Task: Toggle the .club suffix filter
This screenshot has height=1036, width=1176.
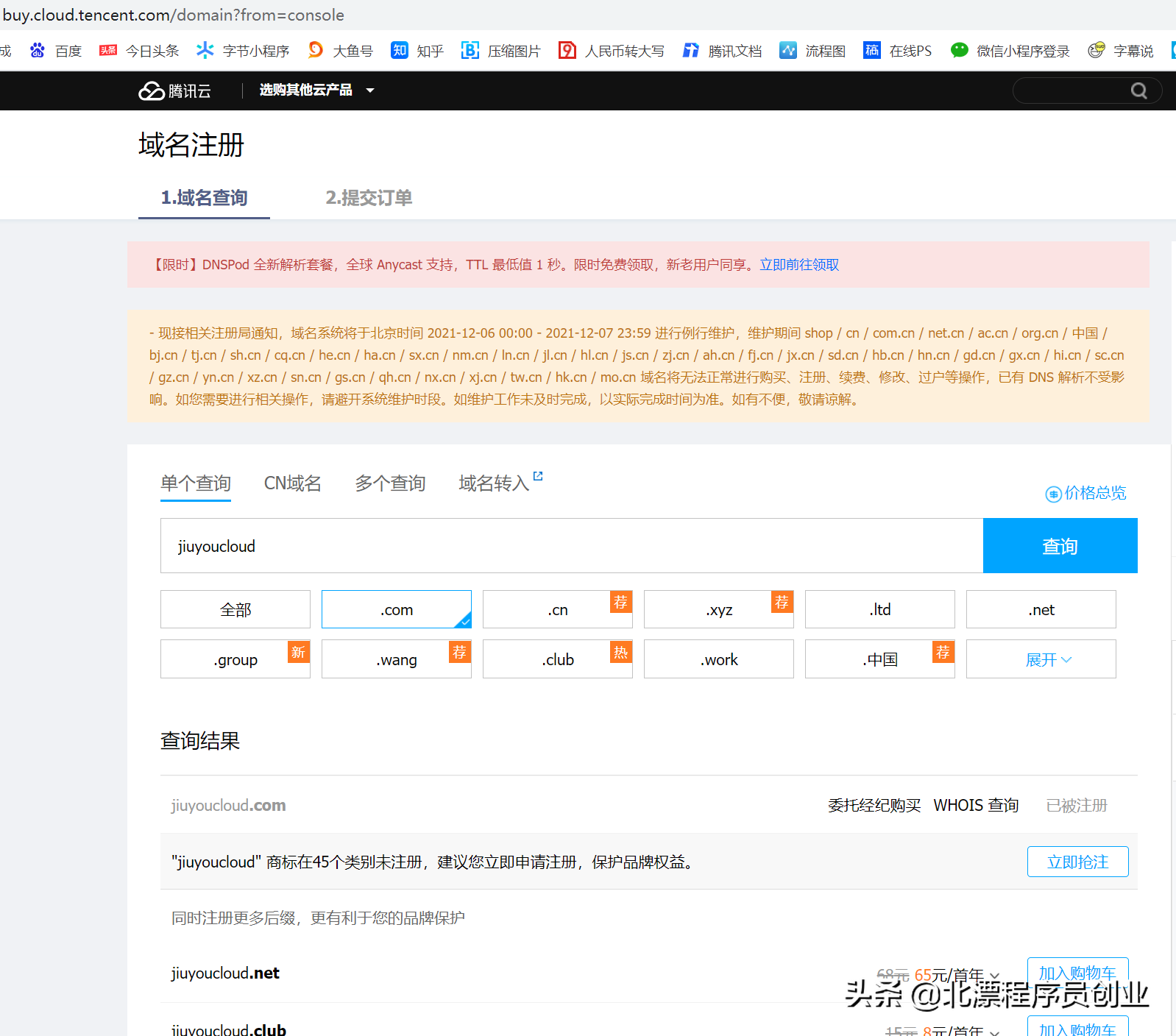Action: coord(558,659)
